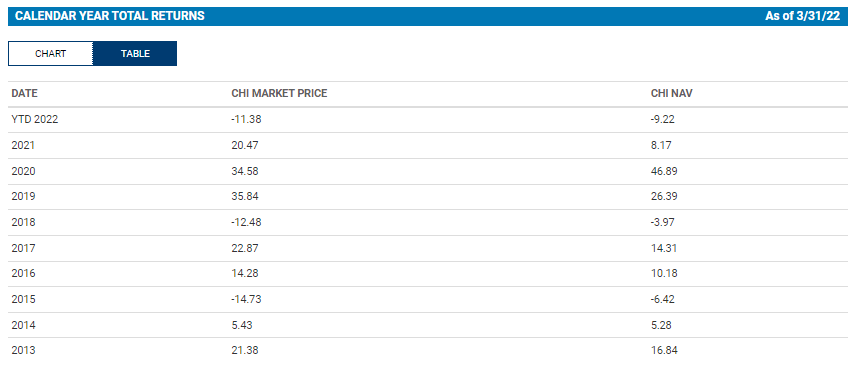Click the 2019 market price value 35.84
The height and width of the screenshot is (379, 854).
pyautogui.click(x=245, y=197)
